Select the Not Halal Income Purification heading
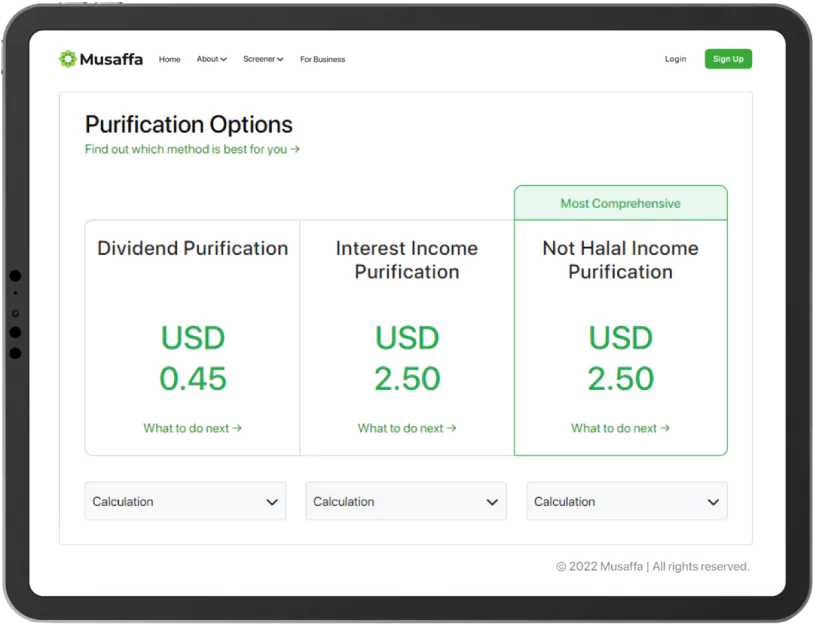814x624 pixels. [620, 260]
